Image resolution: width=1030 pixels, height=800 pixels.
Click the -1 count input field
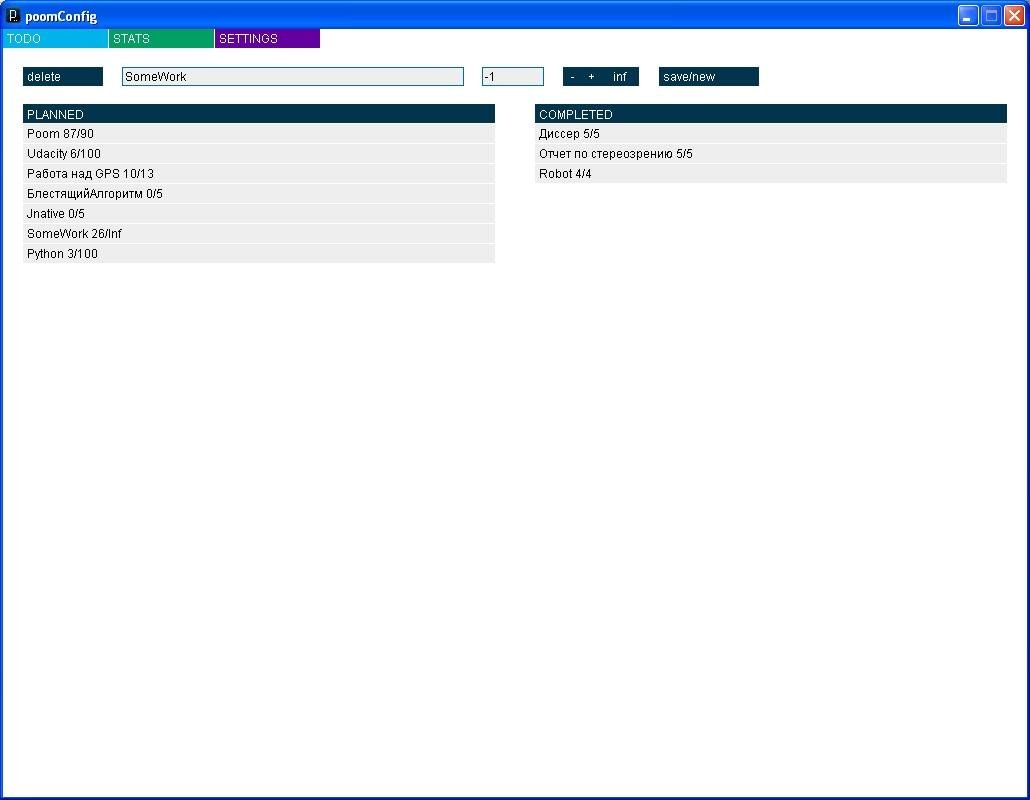pyautogui.click(x=513, y=77)
